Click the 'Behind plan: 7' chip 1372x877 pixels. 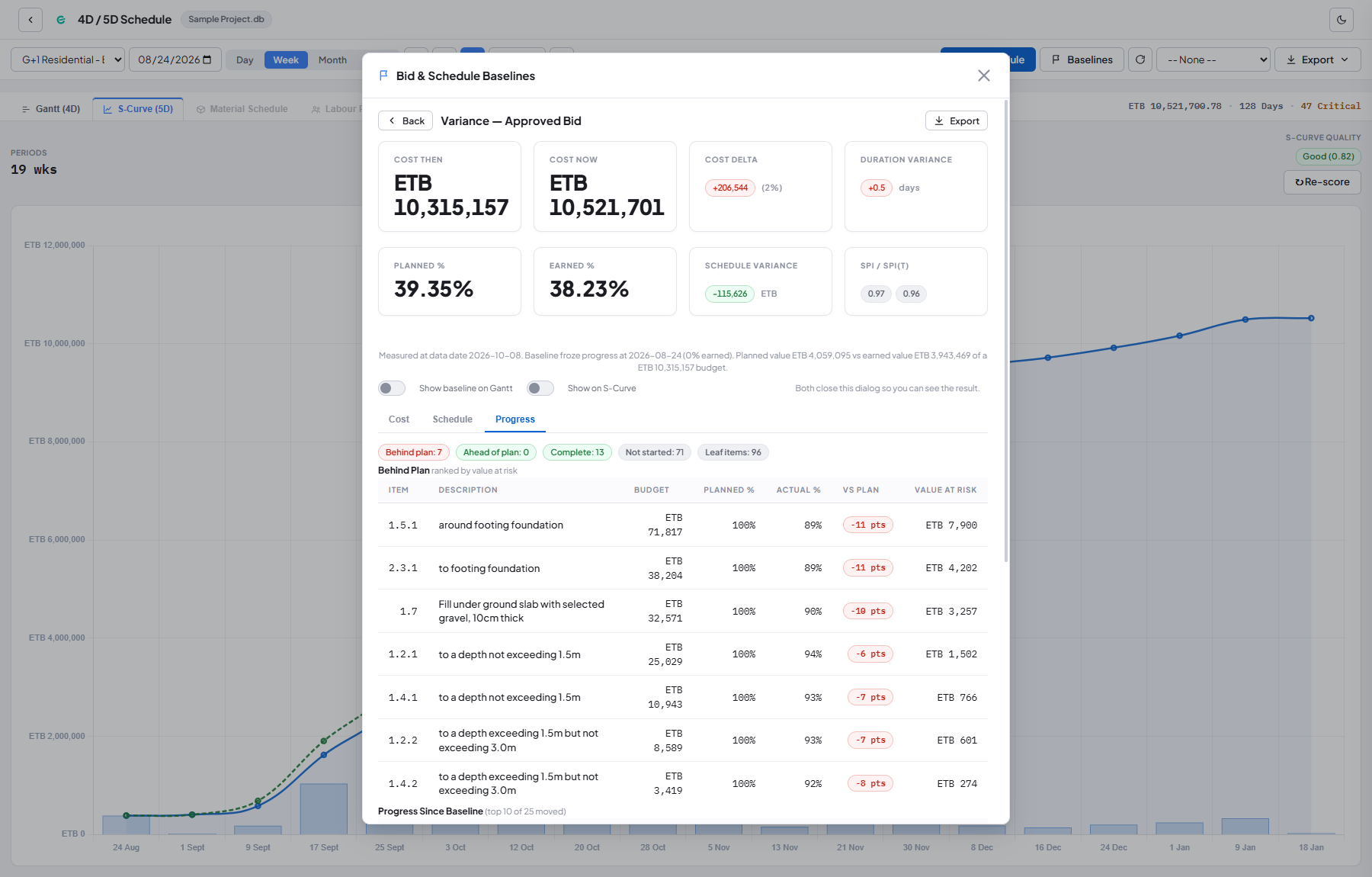[x=414, y=452]
